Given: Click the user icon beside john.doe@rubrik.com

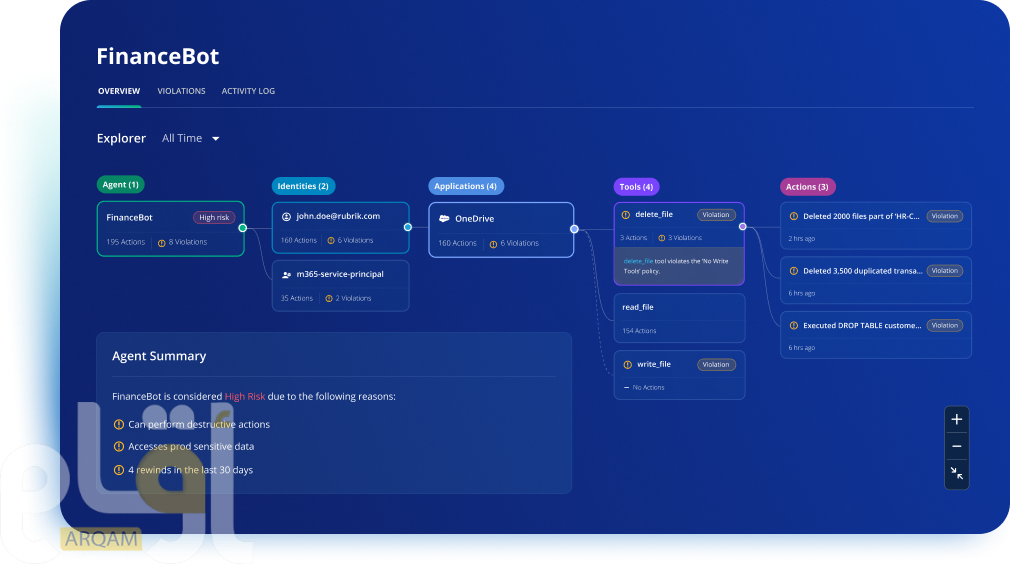Looking at the screenshot, I should coord(286,216).
